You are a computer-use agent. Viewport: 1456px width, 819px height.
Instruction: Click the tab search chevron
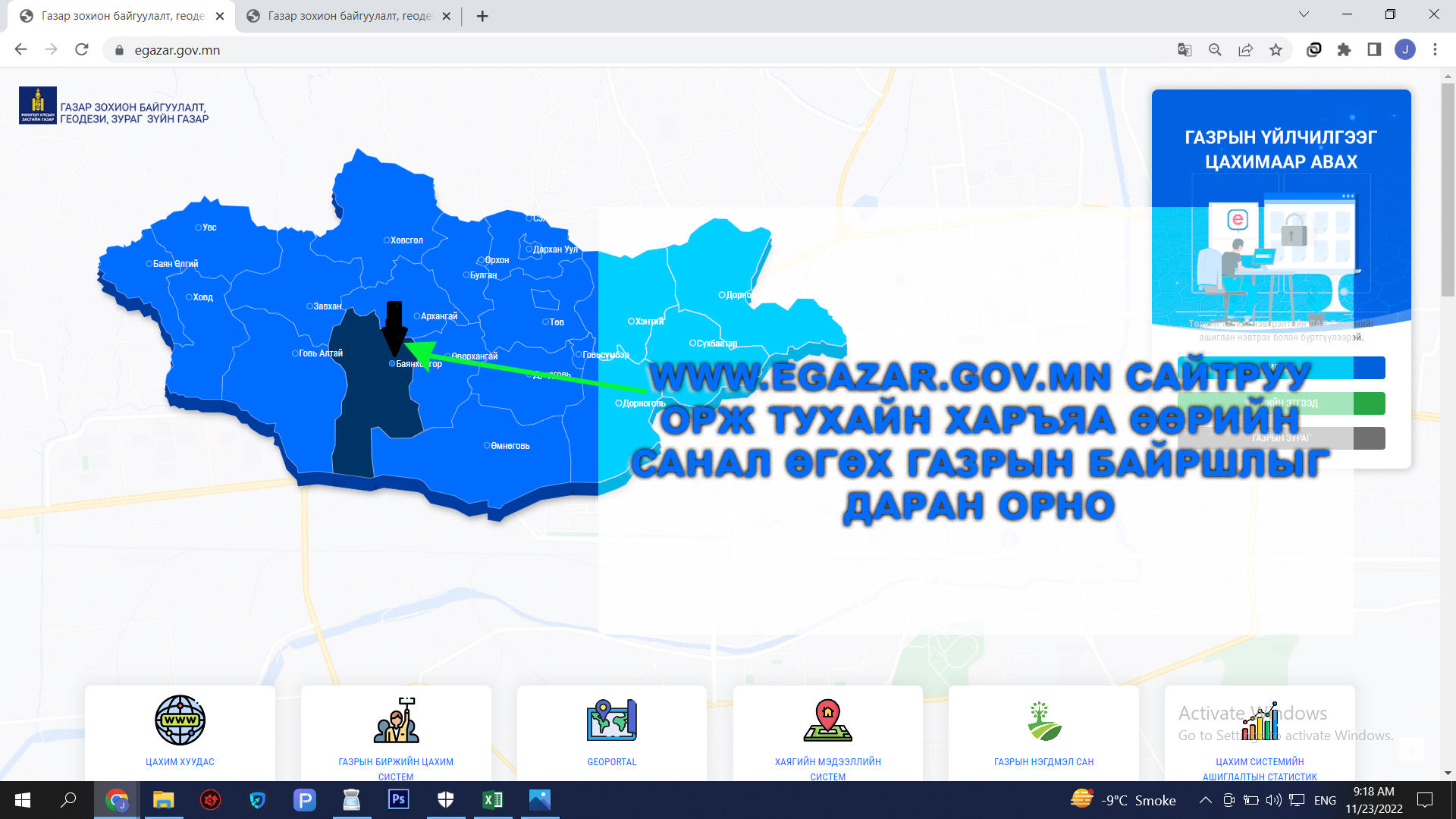(x=1304, y=14)
